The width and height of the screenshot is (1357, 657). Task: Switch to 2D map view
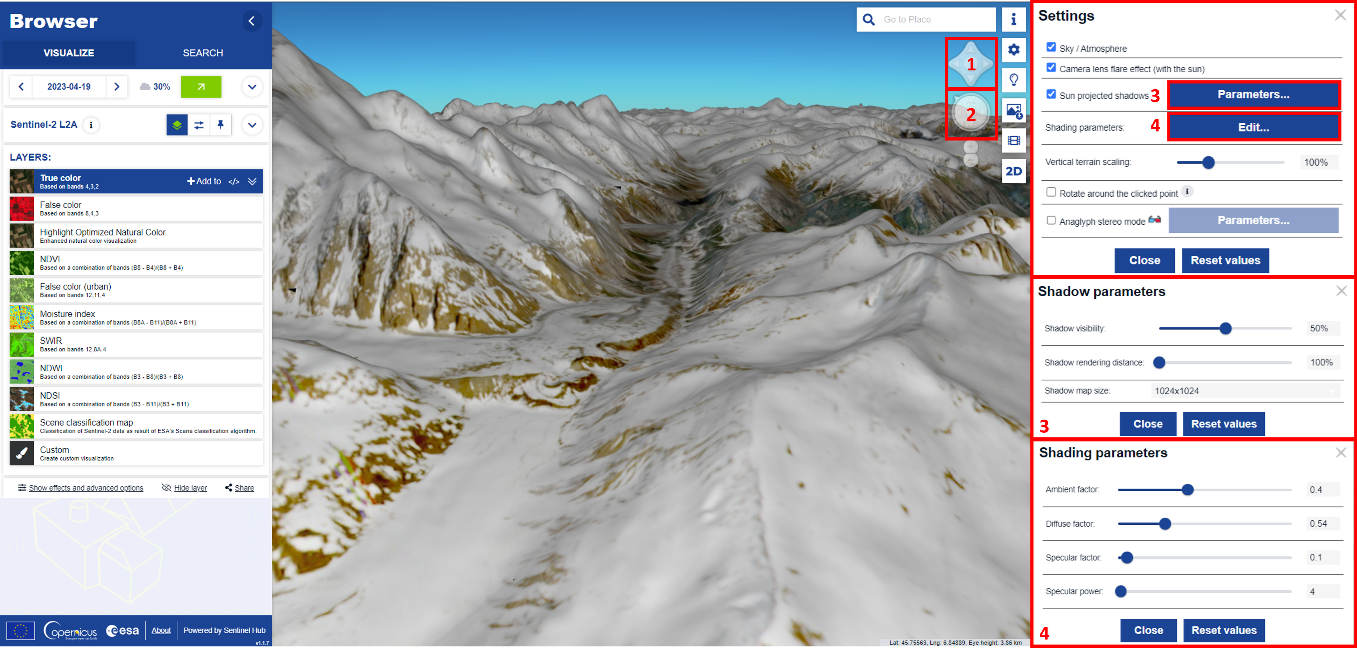click(x=1014, y=171)
